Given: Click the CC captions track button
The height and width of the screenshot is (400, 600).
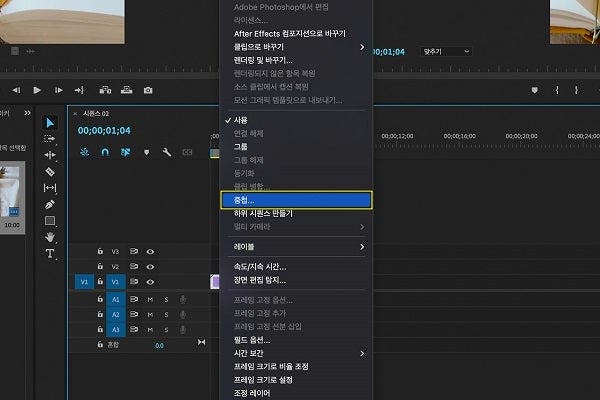Looking at the screenshot, I should pos(187,152).
